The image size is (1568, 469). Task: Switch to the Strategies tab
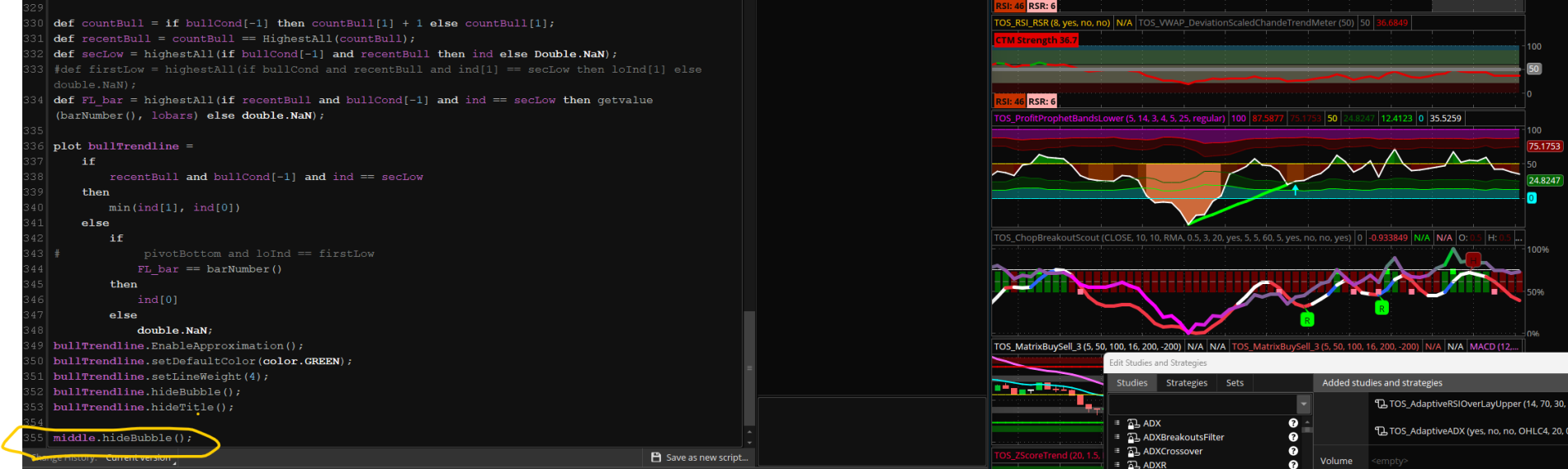pyautogui.click(x=1186, y=383)
